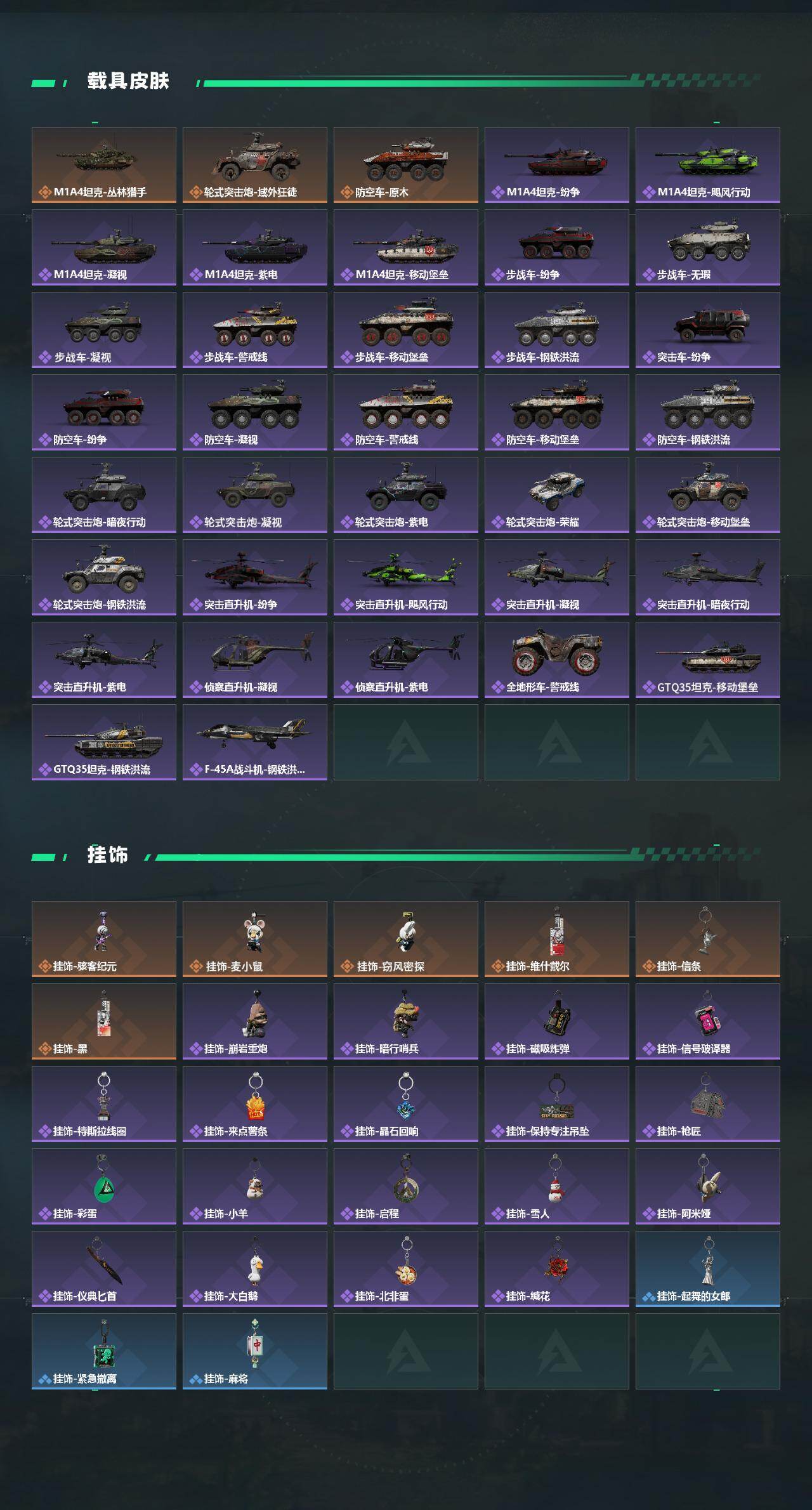Open the 挂饰-雪人 snowman charm
The width and height of the screenshot is (812, 1510).
[x=557, y=1186]
